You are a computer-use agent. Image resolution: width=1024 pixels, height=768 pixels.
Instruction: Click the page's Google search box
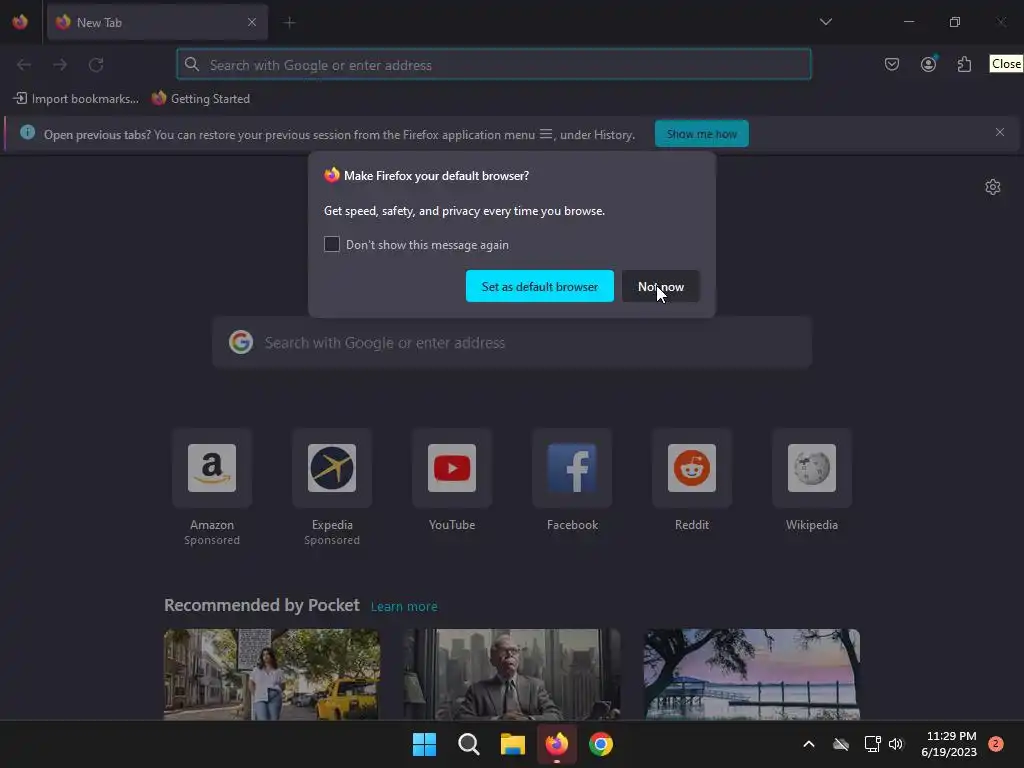point(512,342)
